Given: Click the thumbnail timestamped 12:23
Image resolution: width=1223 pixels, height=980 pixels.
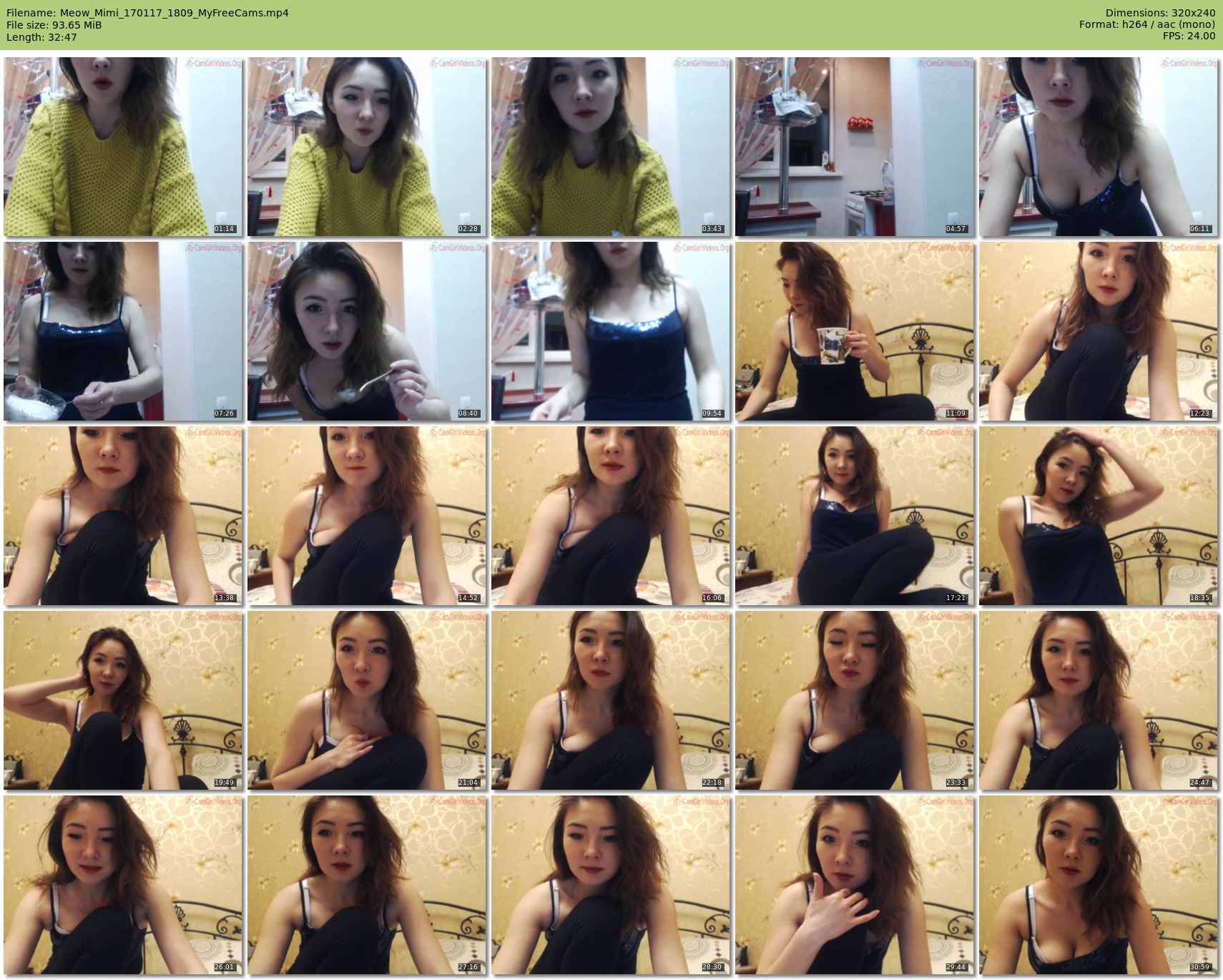Looking at the screenshot, I should pos(1099,331).
